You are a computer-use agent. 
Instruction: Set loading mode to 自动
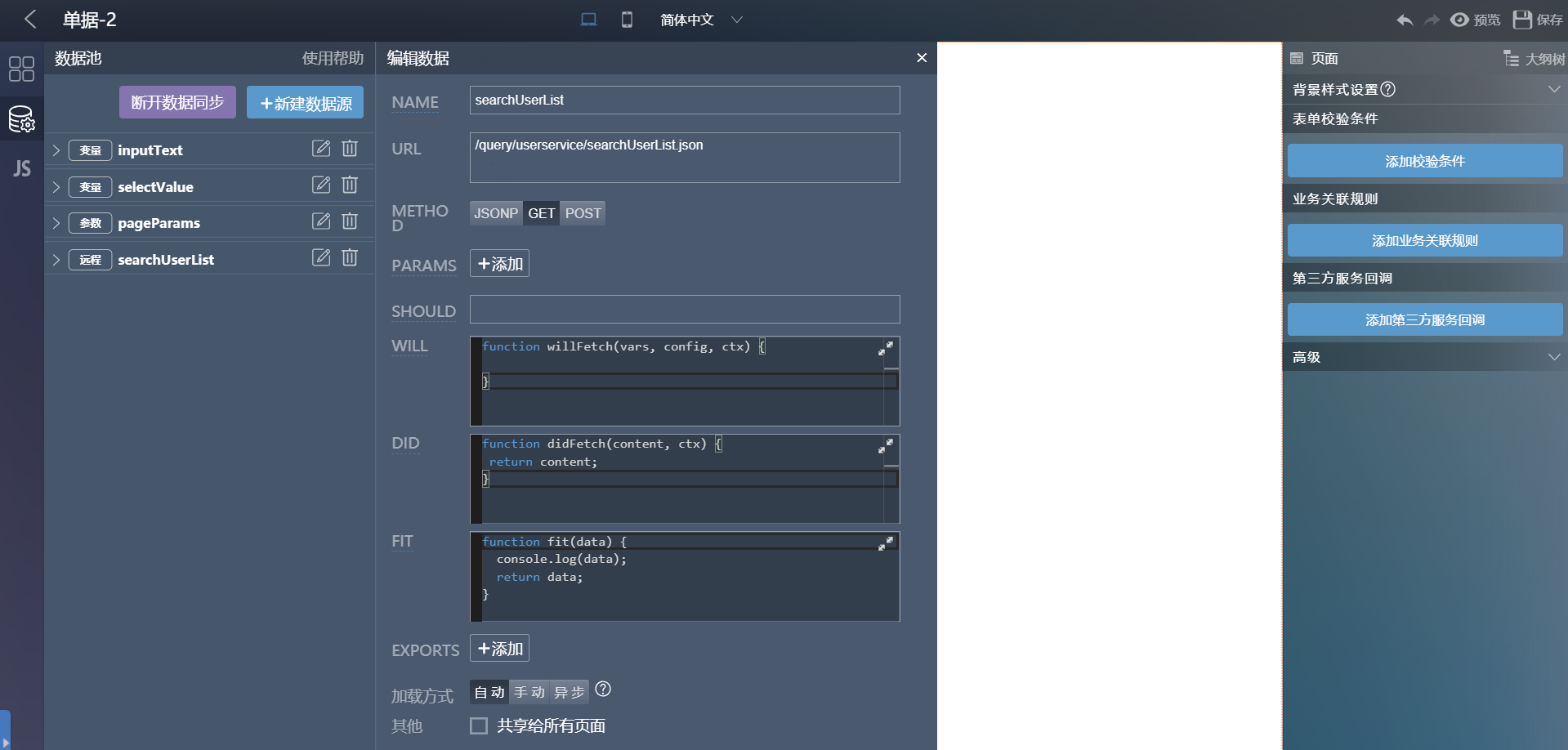click(489, 692)
